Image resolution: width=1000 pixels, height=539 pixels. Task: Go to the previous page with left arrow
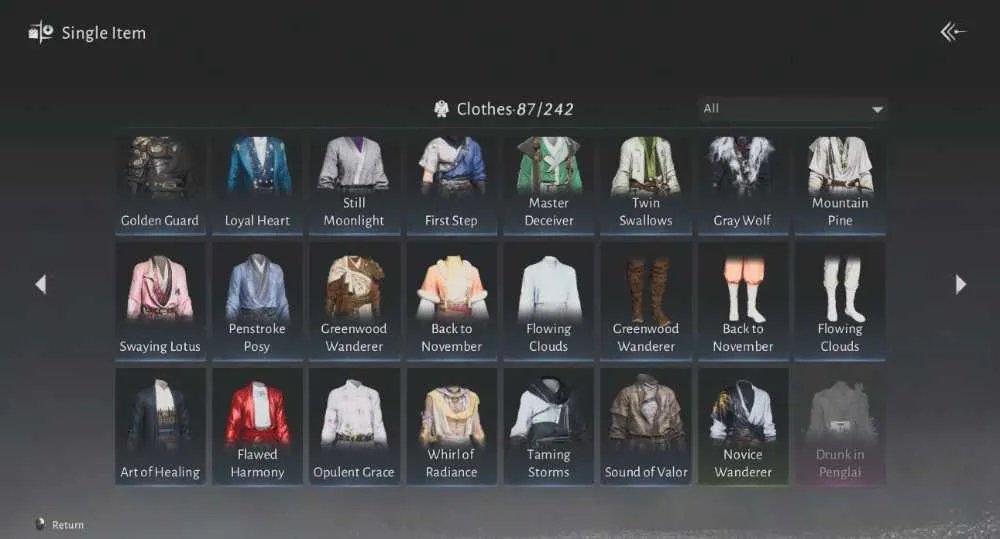(x=41, y=284)
